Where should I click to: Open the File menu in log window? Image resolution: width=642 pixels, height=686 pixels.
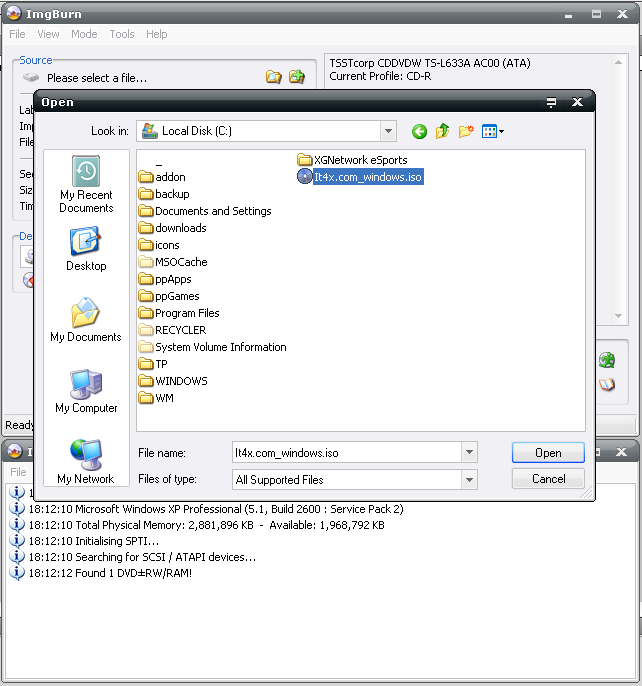coord(18,472)
